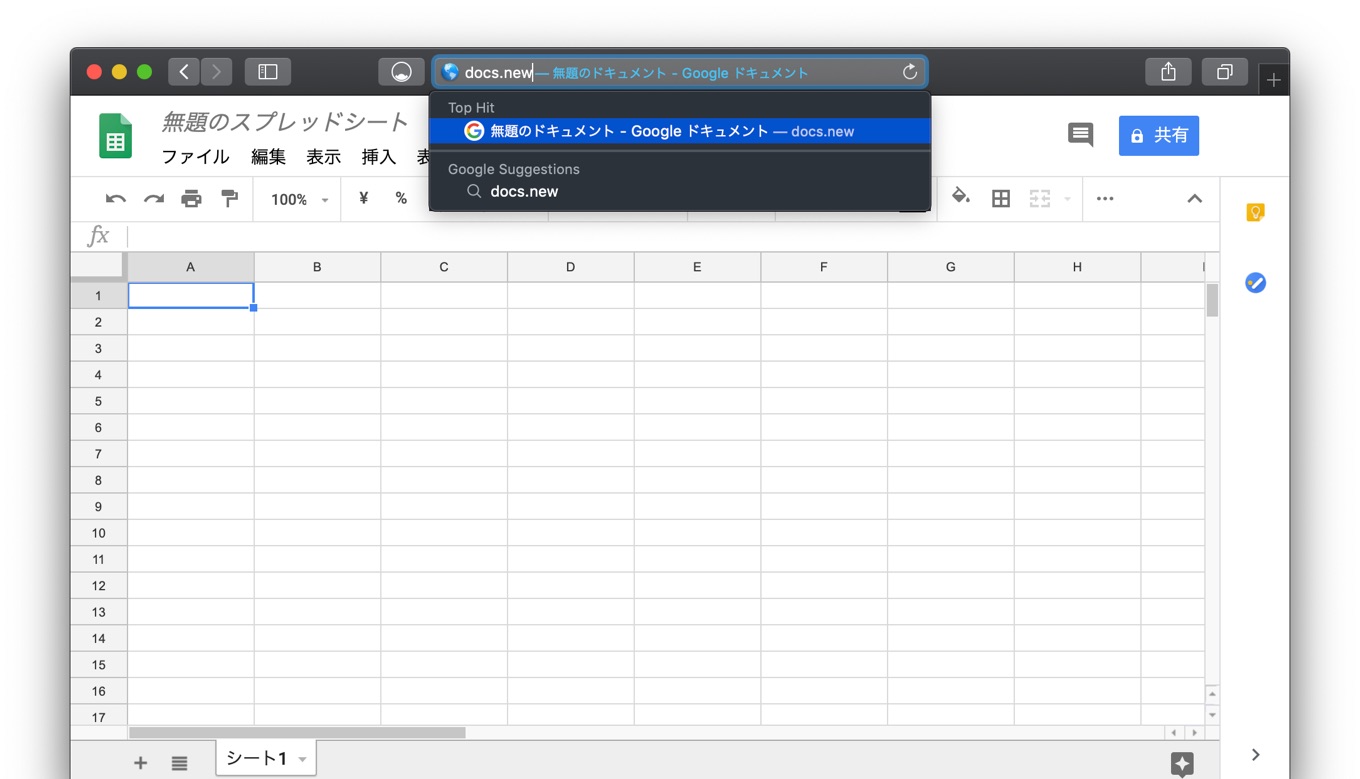Open the ファイル menu
1360x779 pixels.
196,157
